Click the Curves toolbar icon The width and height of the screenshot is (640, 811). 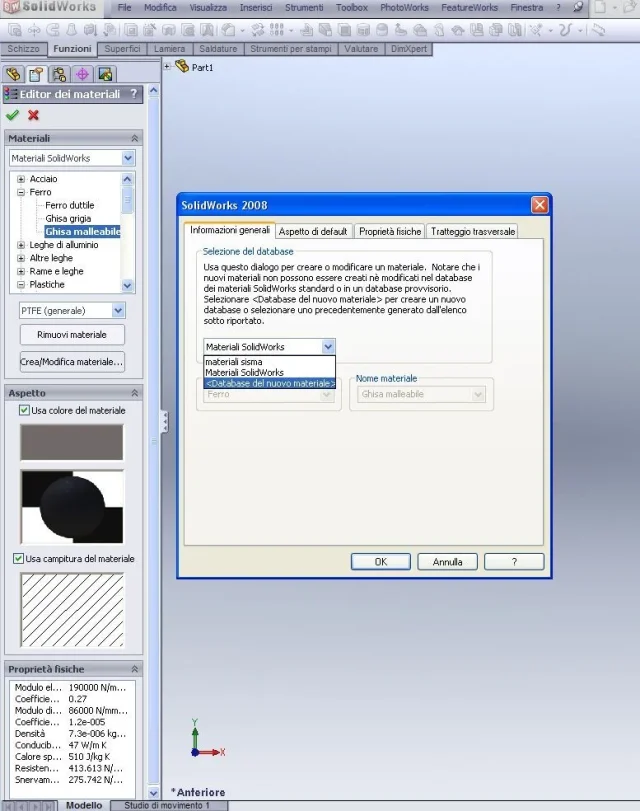[565, 30]
